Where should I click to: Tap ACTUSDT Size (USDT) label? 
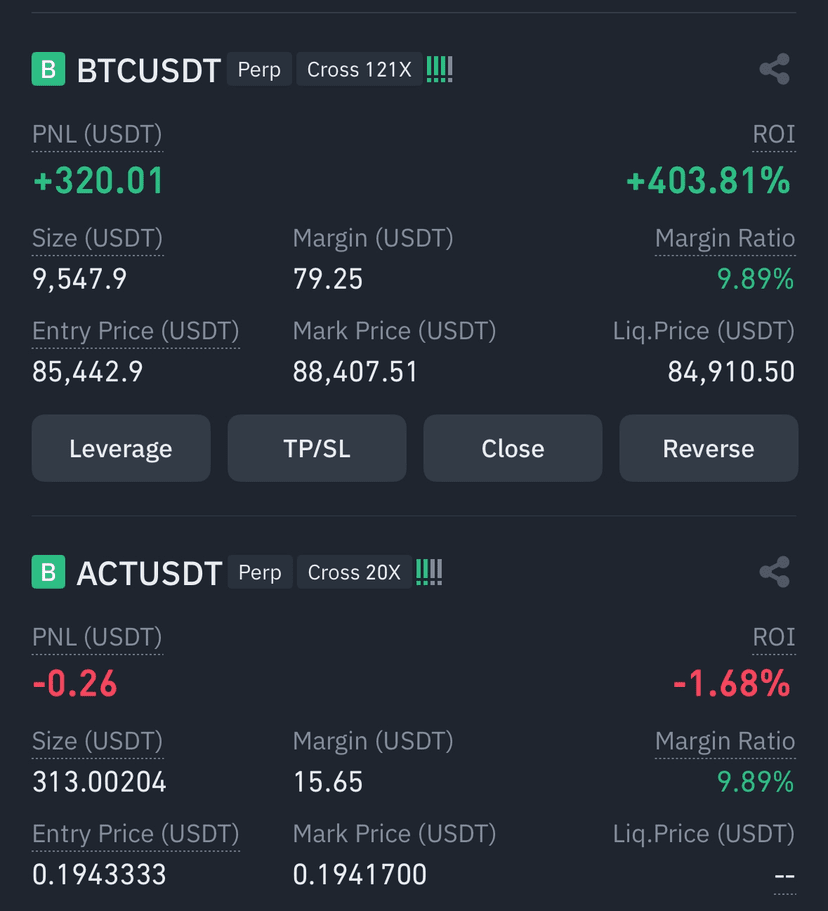pyautogui.click(x=97, y=742)
